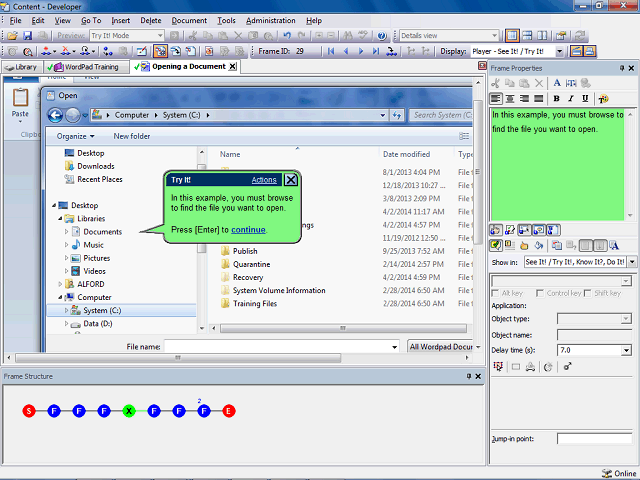The image size is (640, 480).
Task: Open the File menu
Action: [x=16, y=20]
